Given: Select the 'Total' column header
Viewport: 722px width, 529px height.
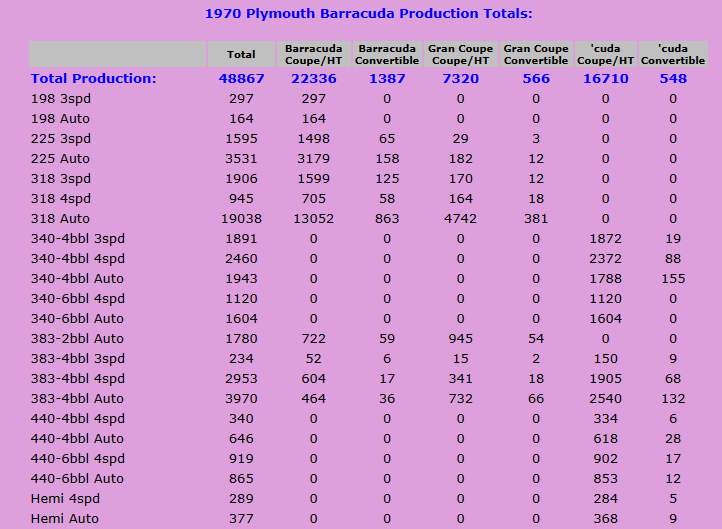Looking at the screenshot, I should pos(241,54).
